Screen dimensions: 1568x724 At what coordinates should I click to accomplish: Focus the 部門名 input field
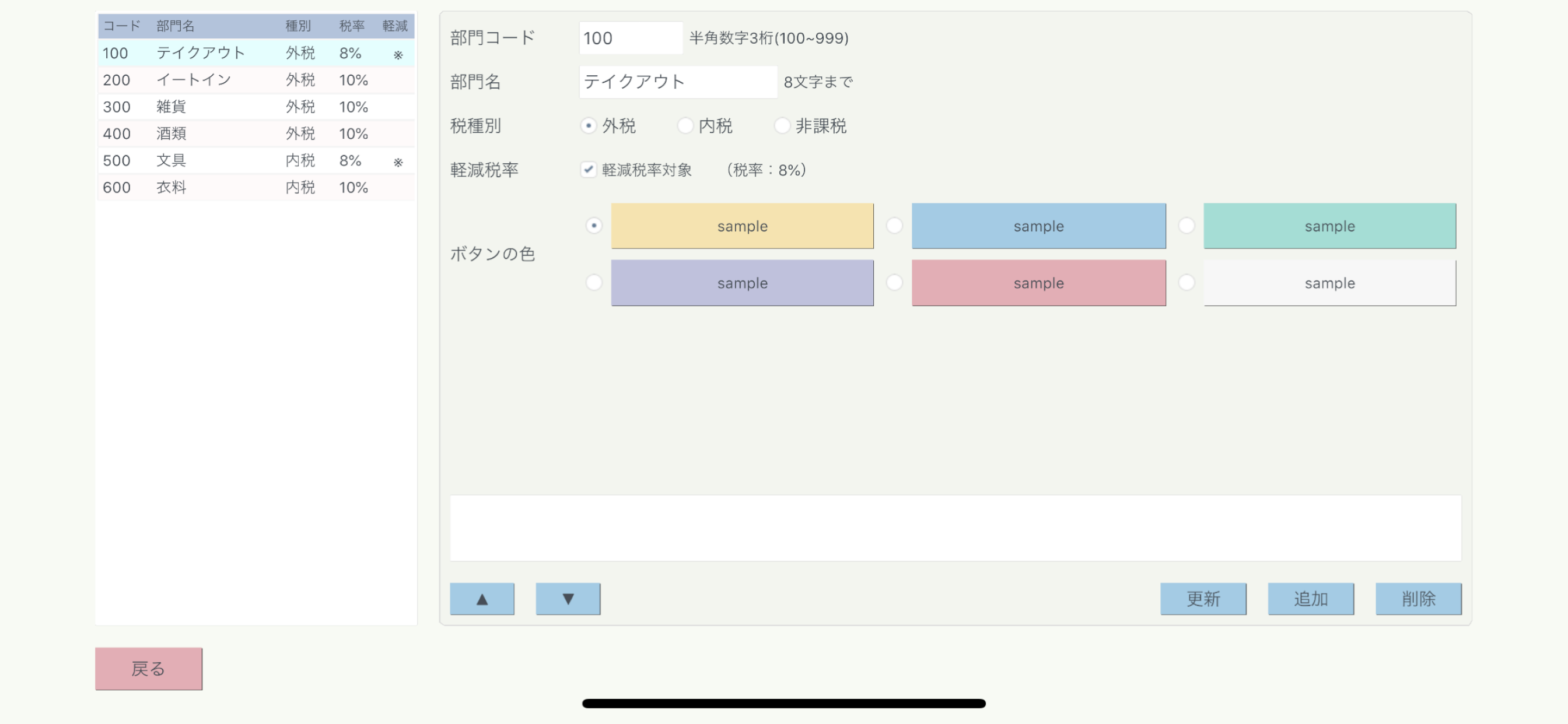[x=678, y=82]
